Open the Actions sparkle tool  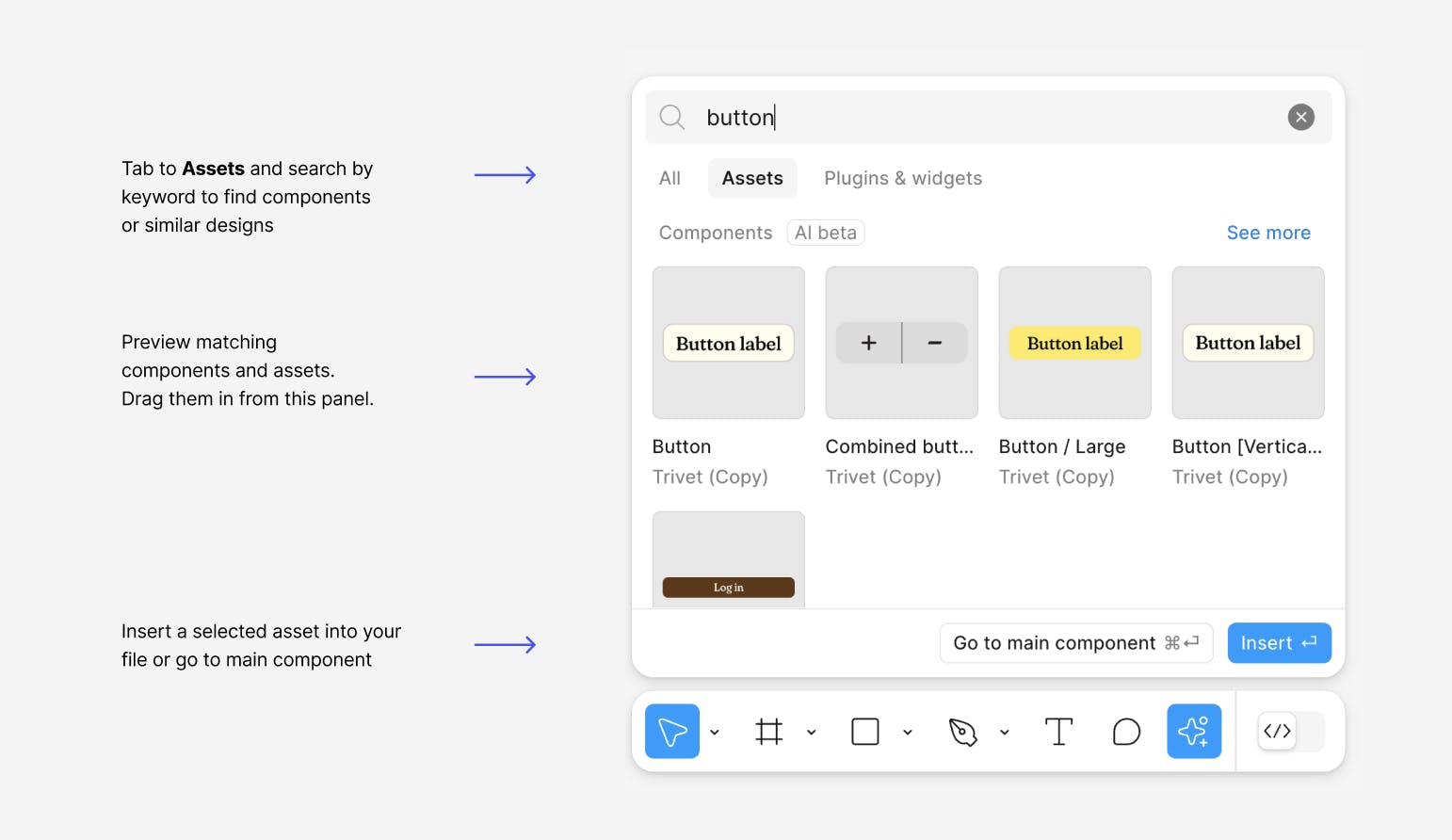pos(1194,731)
